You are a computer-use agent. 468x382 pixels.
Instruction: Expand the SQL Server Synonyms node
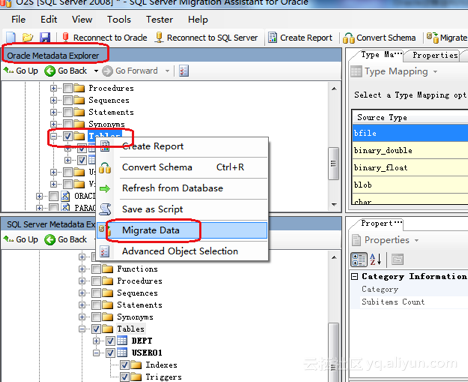pos(82,317)
